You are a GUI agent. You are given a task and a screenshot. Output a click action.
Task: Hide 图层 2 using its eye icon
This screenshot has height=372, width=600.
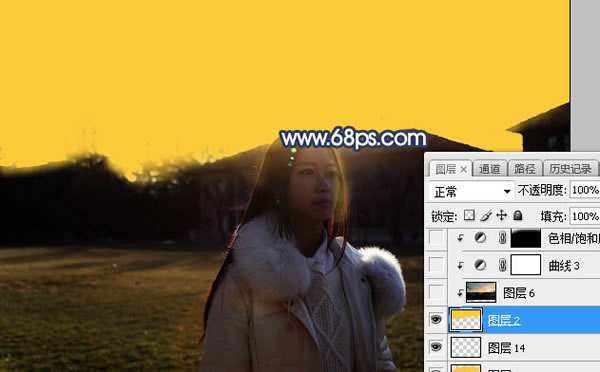[x=436, y=319]
